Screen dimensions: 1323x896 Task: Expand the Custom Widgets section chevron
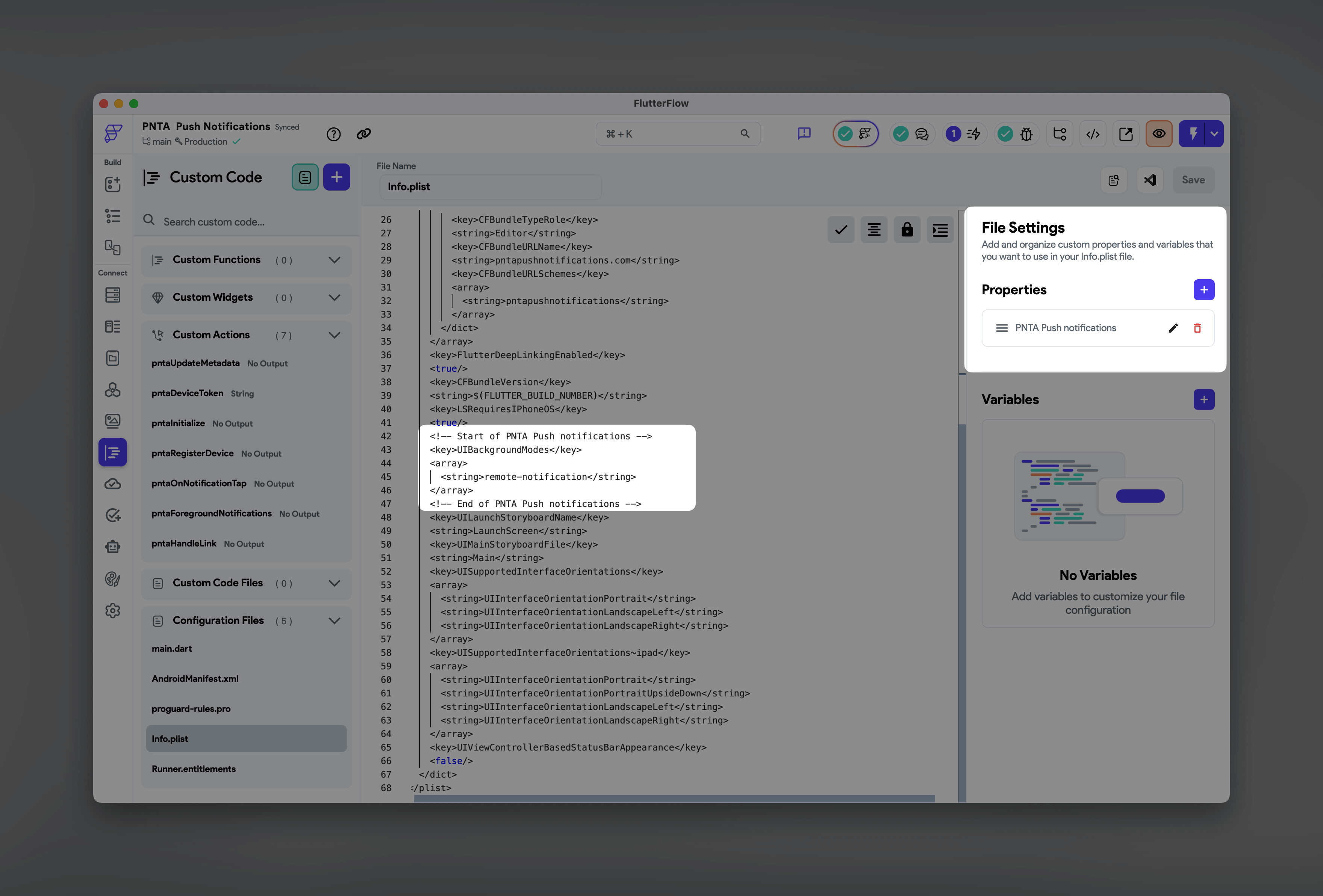[x=335, y=298]
